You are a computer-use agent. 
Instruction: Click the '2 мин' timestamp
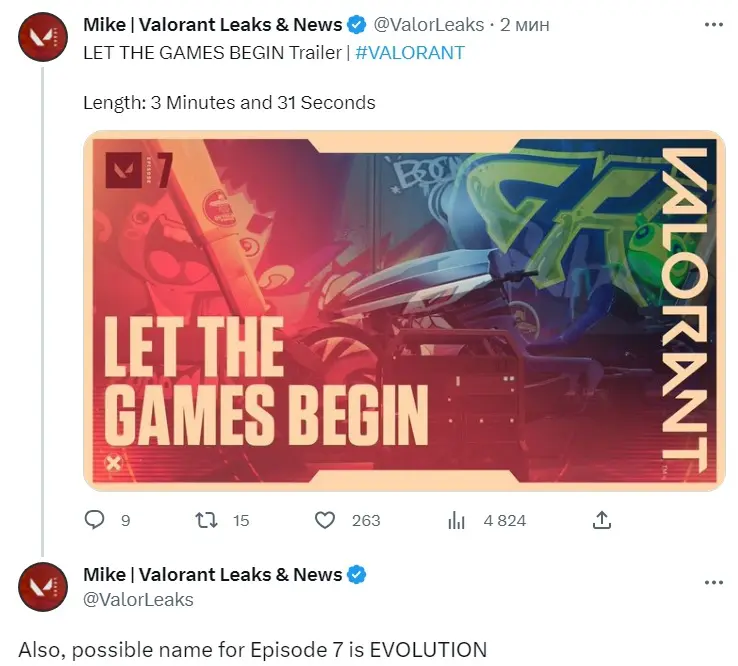coord(524,25)
